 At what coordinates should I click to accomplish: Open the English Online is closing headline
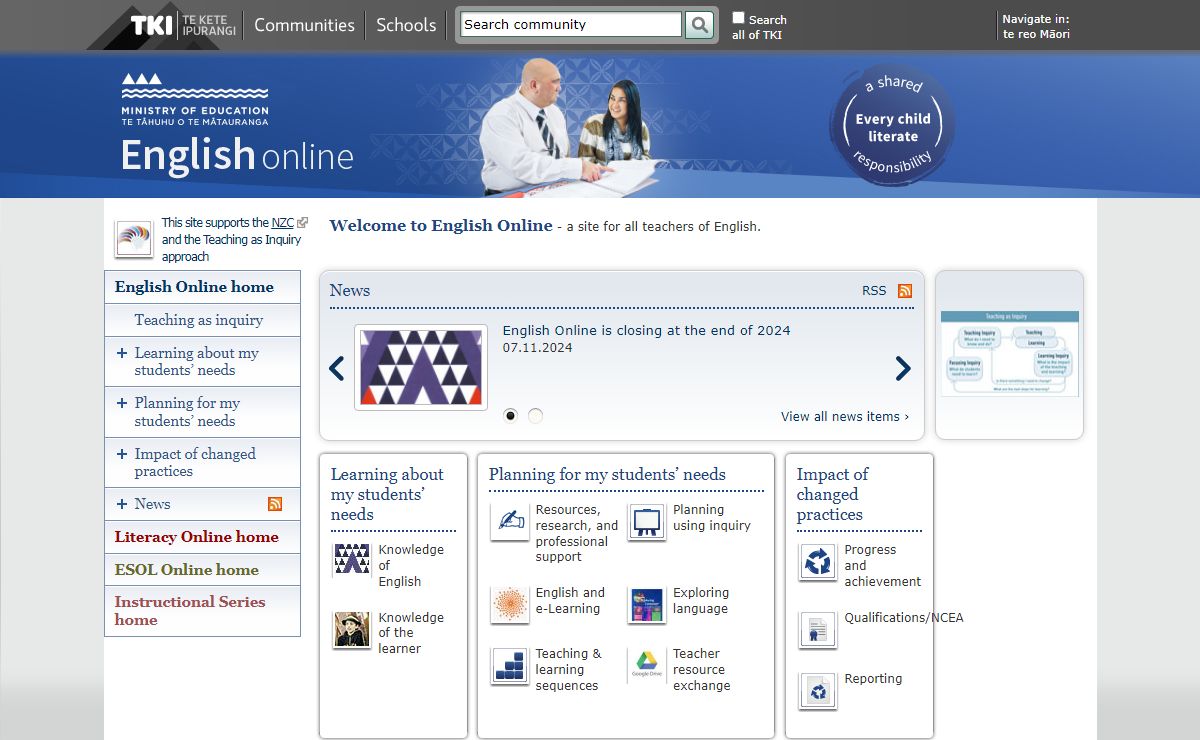646,330
